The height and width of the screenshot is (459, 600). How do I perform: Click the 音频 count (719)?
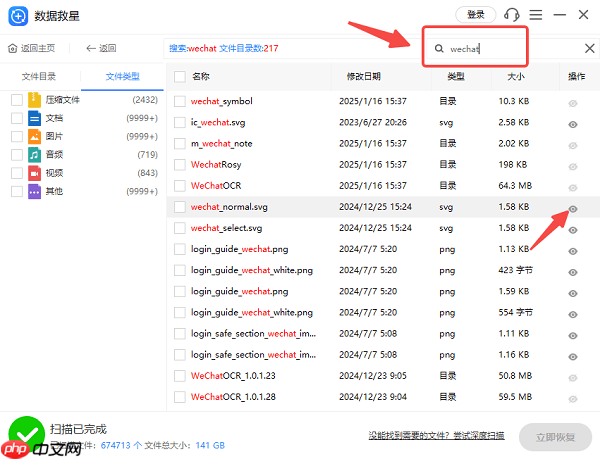click(x=147, y=155)
